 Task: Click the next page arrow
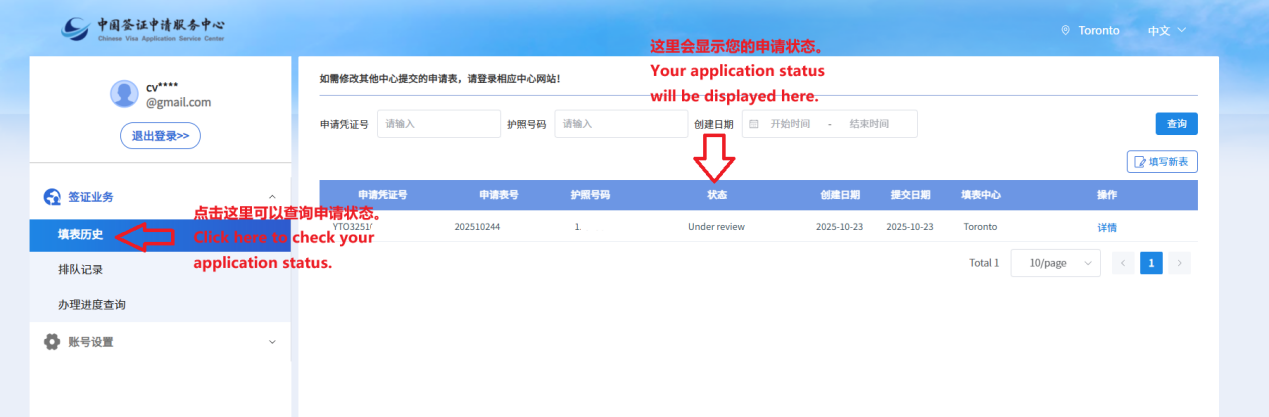tap(1180, 263)
